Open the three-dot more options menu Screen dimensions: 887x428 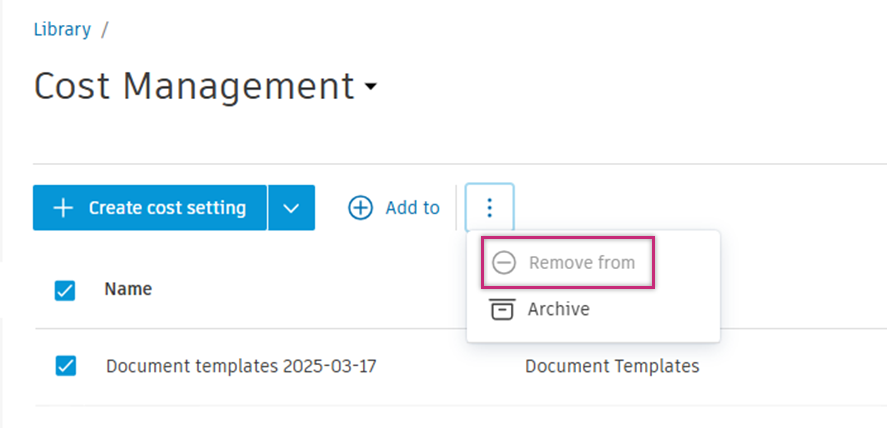489,208
